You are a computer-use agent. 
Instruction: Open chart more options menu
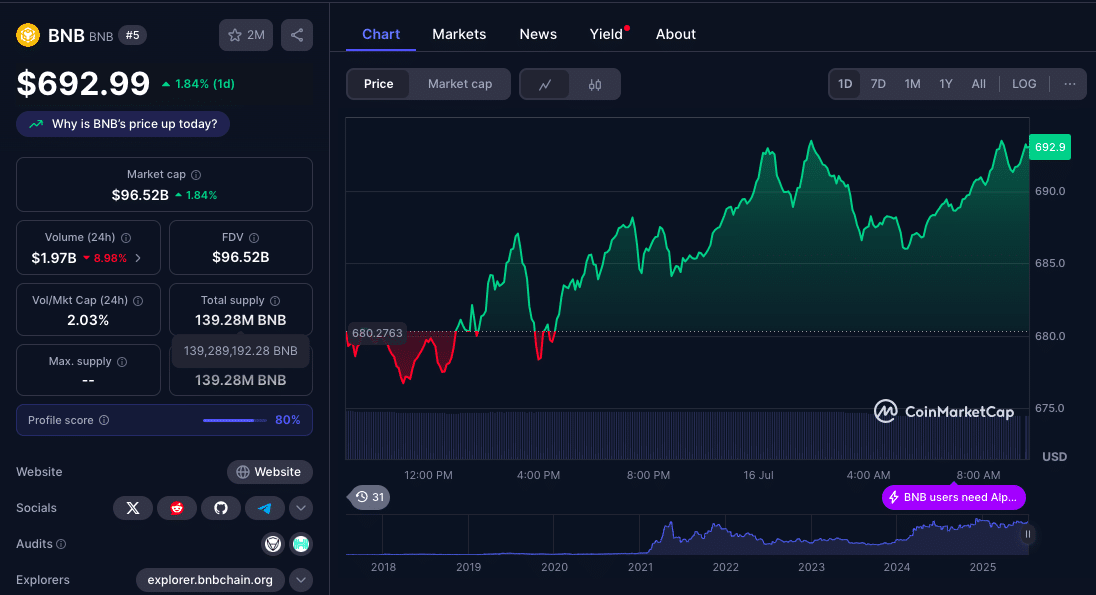[1069, 84]
